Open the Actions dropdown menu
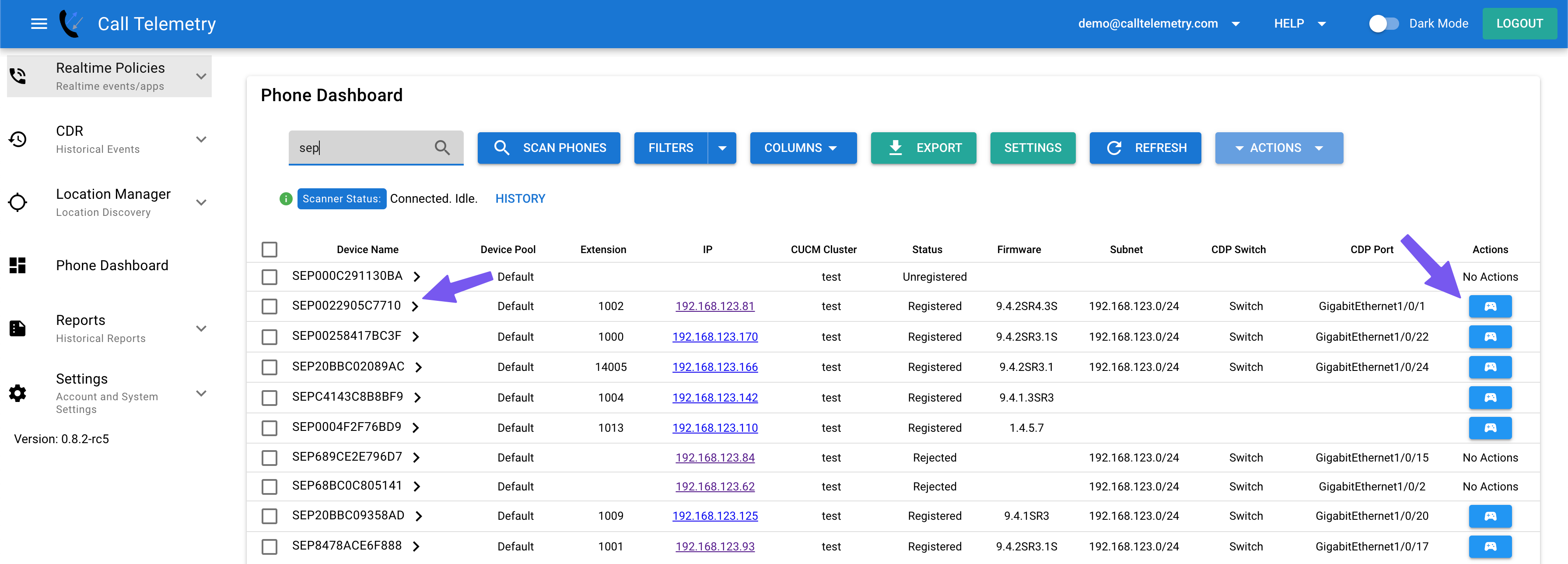This screenshot has height=564, width=1568. tap(1279, 148)
